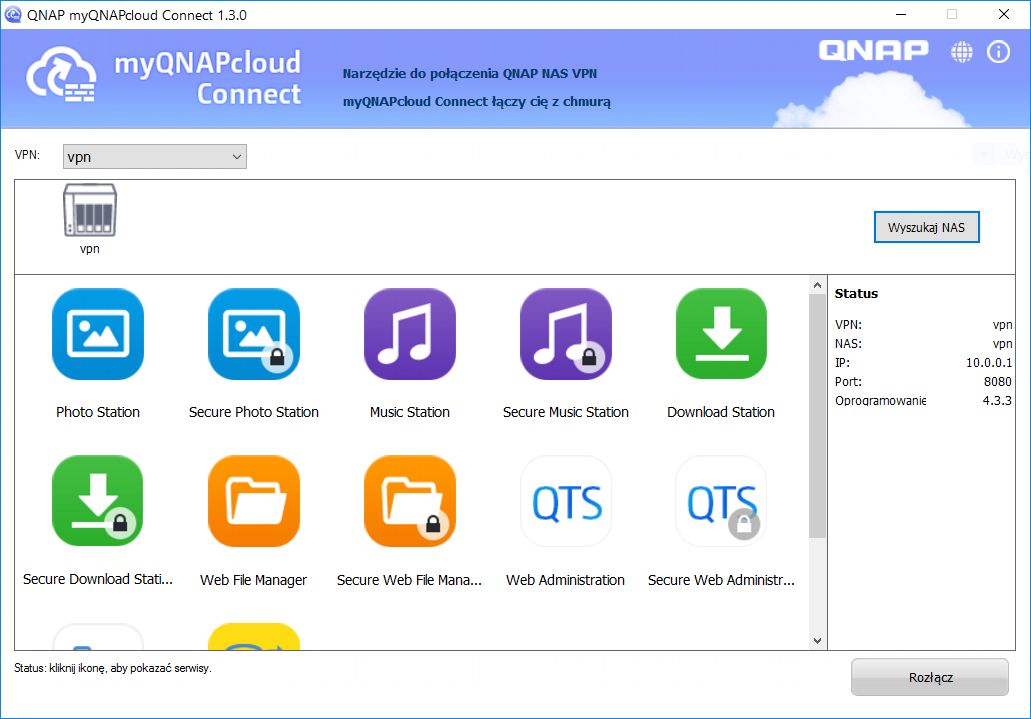This screenshot has height=719, width=1031.
Task: Click the globe language icon
Action: coord(961,51)
